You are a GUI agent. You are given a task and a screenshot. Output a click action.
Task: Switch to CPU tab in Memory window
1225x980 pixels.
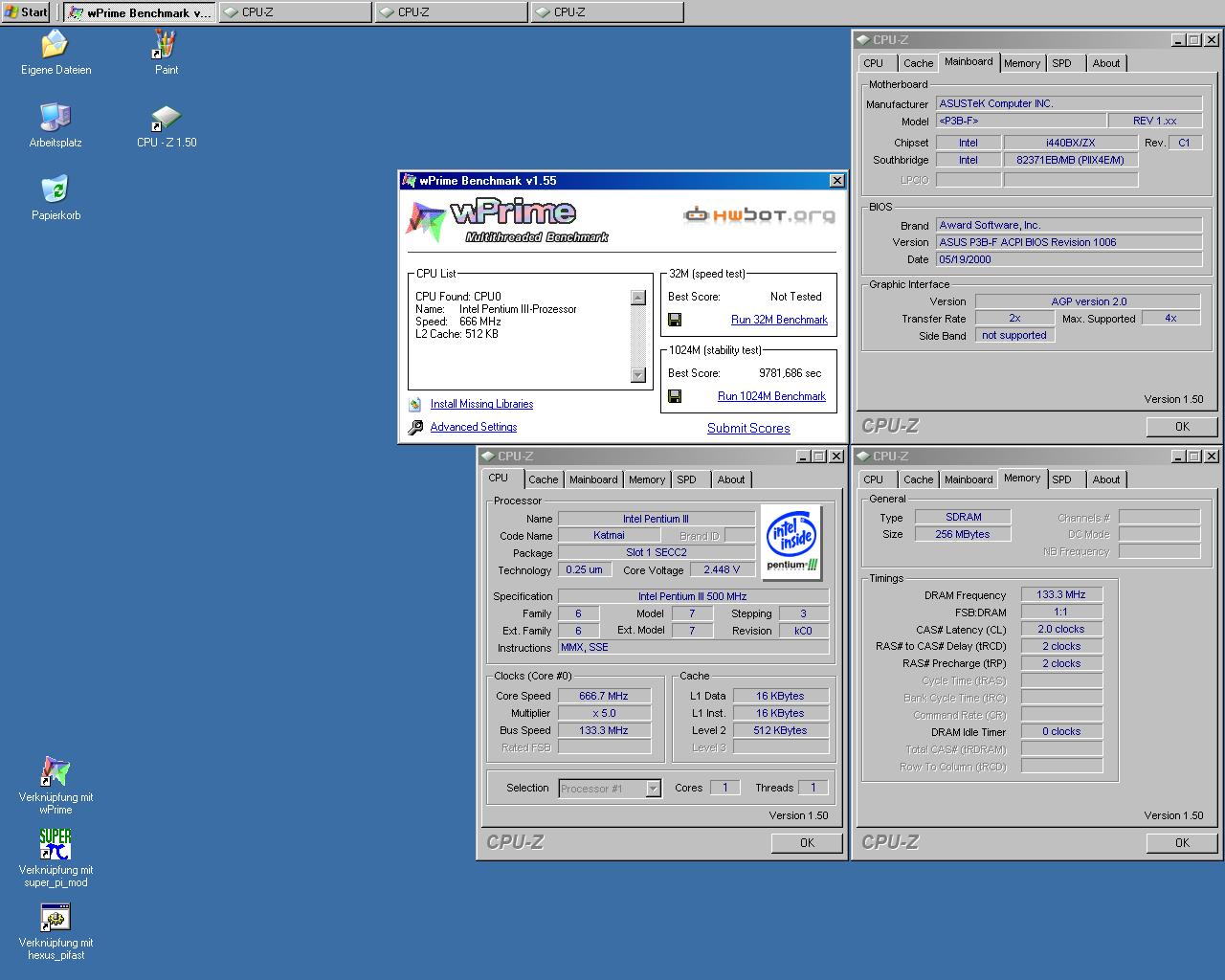click(x=874, y=480)
